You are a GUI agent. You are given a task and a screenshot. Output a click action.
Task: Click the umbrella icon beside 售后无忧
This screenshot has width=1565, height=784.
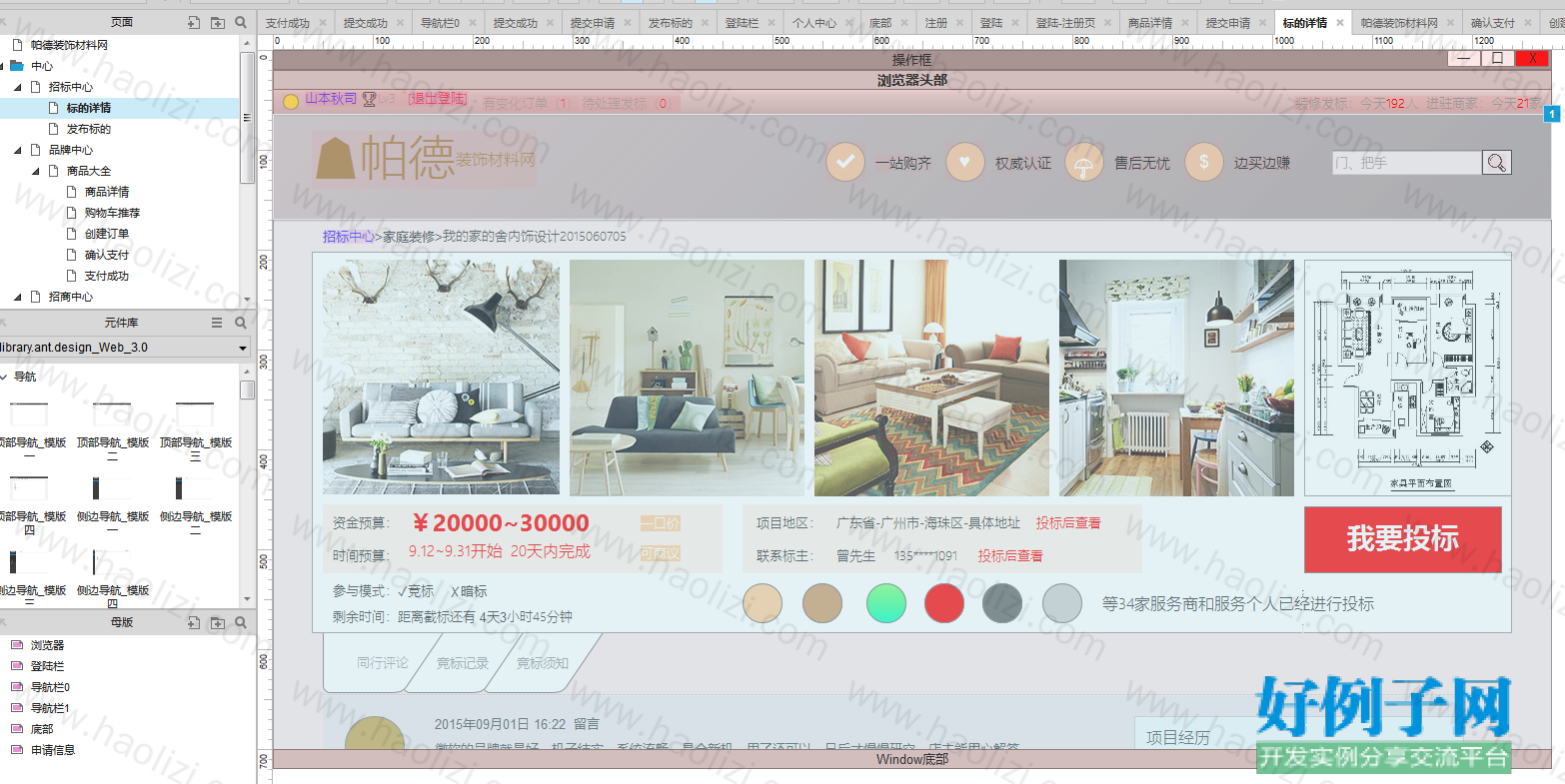(x=1084, y=162)
